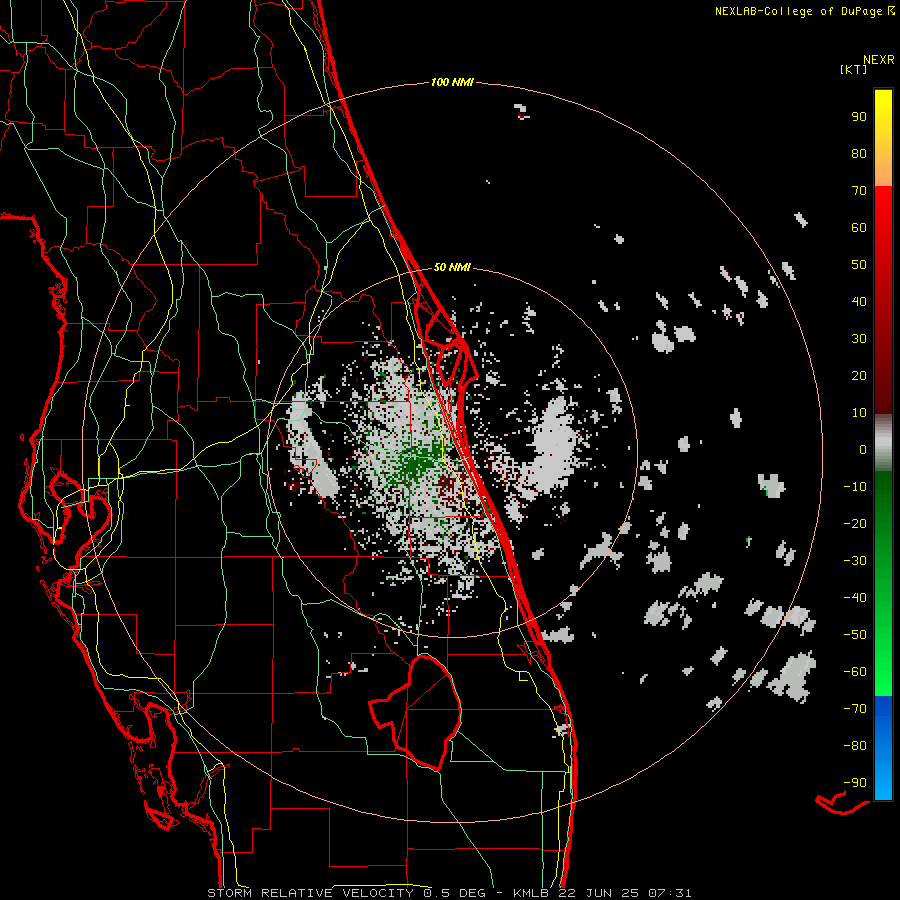Click the blue bottom segment of color bar
The image size is (900, 900).
[x=883, y=748]
